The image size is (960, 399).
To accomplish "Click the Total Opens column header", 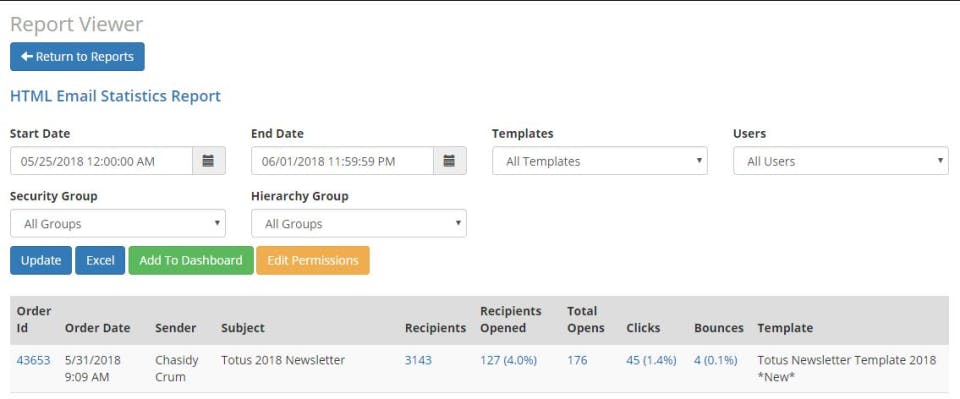I will [585, 319].
